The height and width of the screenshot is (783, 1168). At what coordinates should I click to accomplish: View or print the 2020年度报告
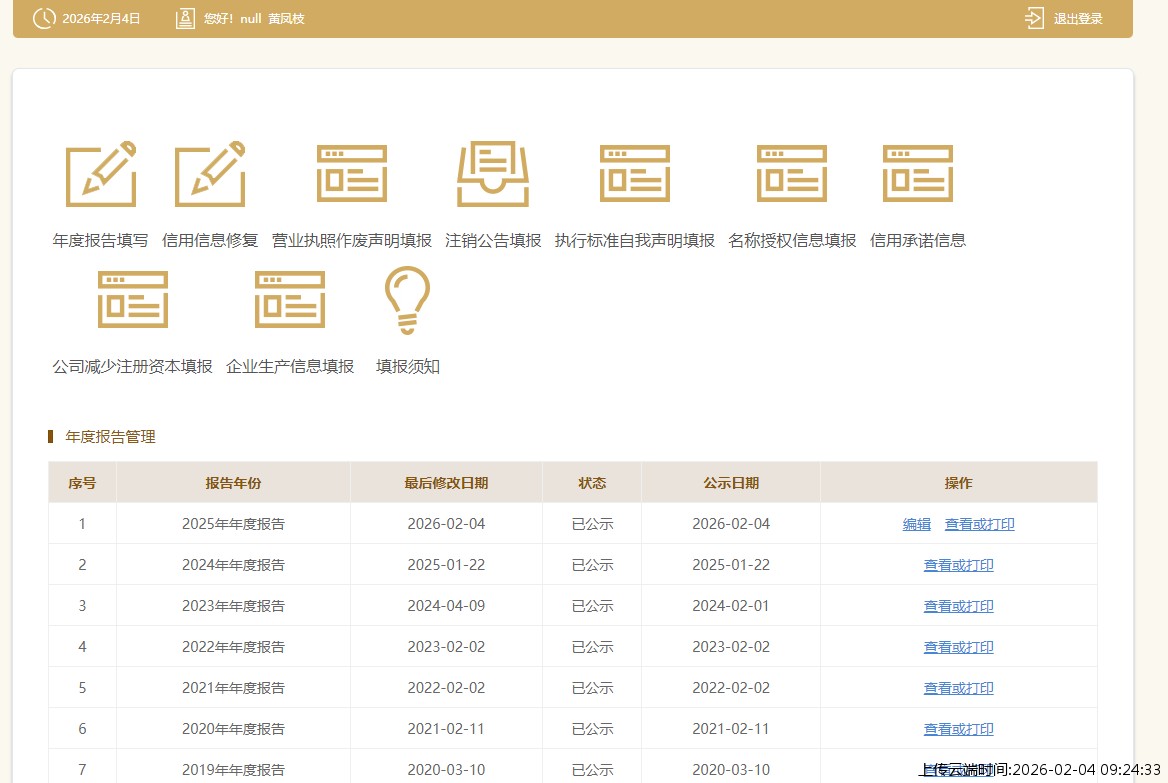(x=958, y=729)
